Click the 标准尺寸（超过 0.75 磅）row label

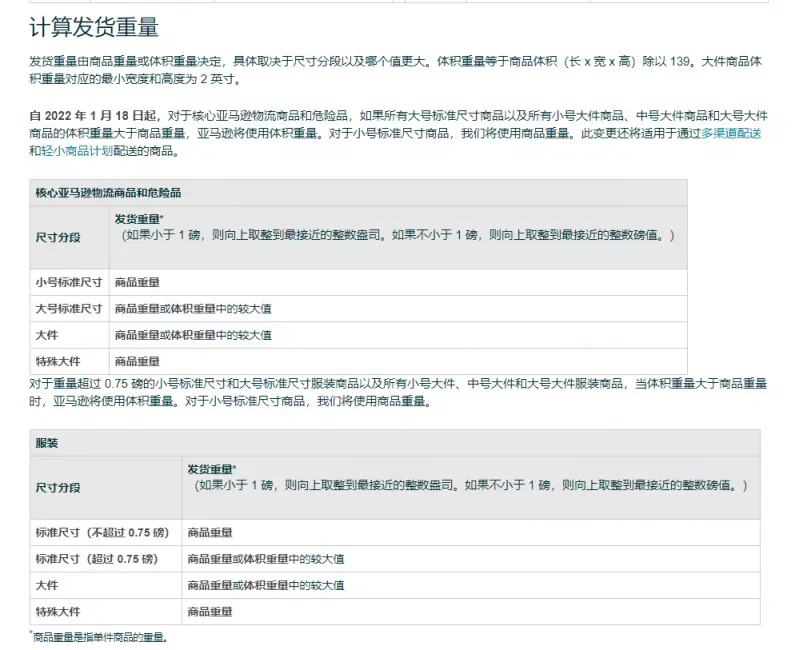[97, 559]
